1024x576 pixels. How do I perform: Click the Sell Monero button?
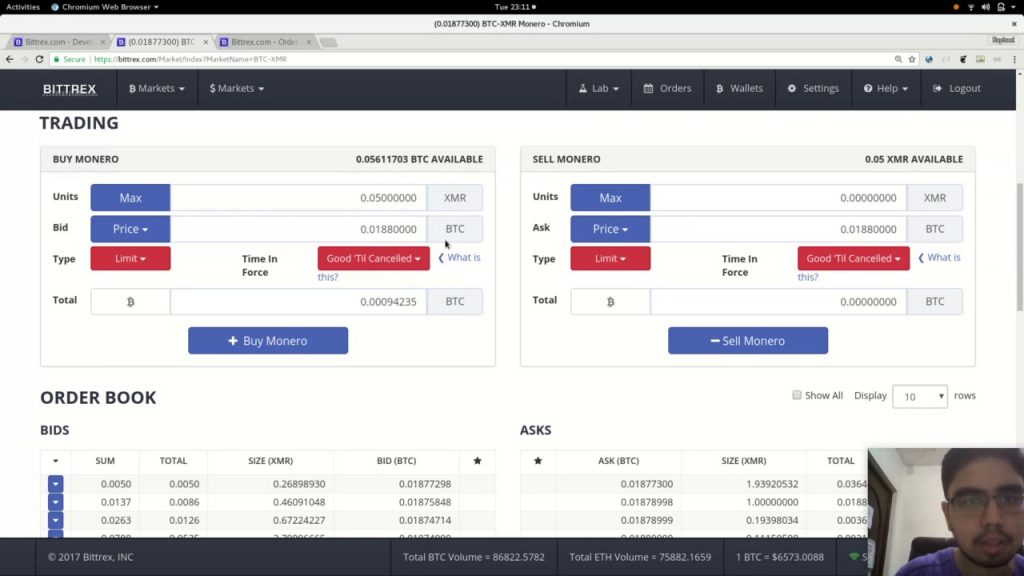[x=748, y=340]
